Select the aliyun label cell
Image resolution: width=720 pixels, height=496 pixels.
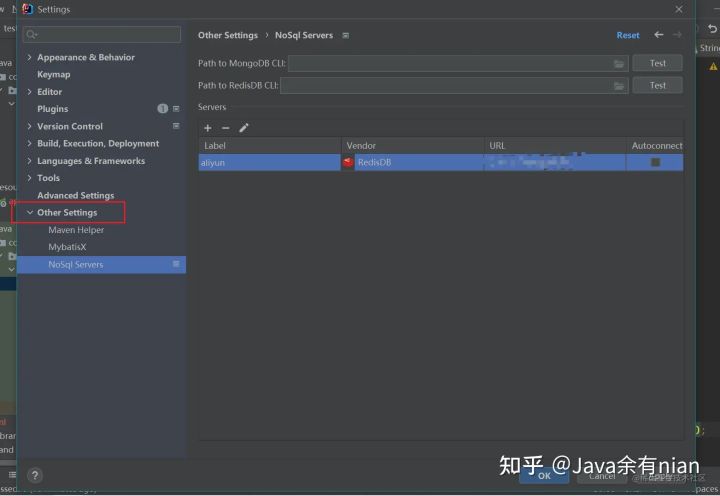tap(270, 163)
